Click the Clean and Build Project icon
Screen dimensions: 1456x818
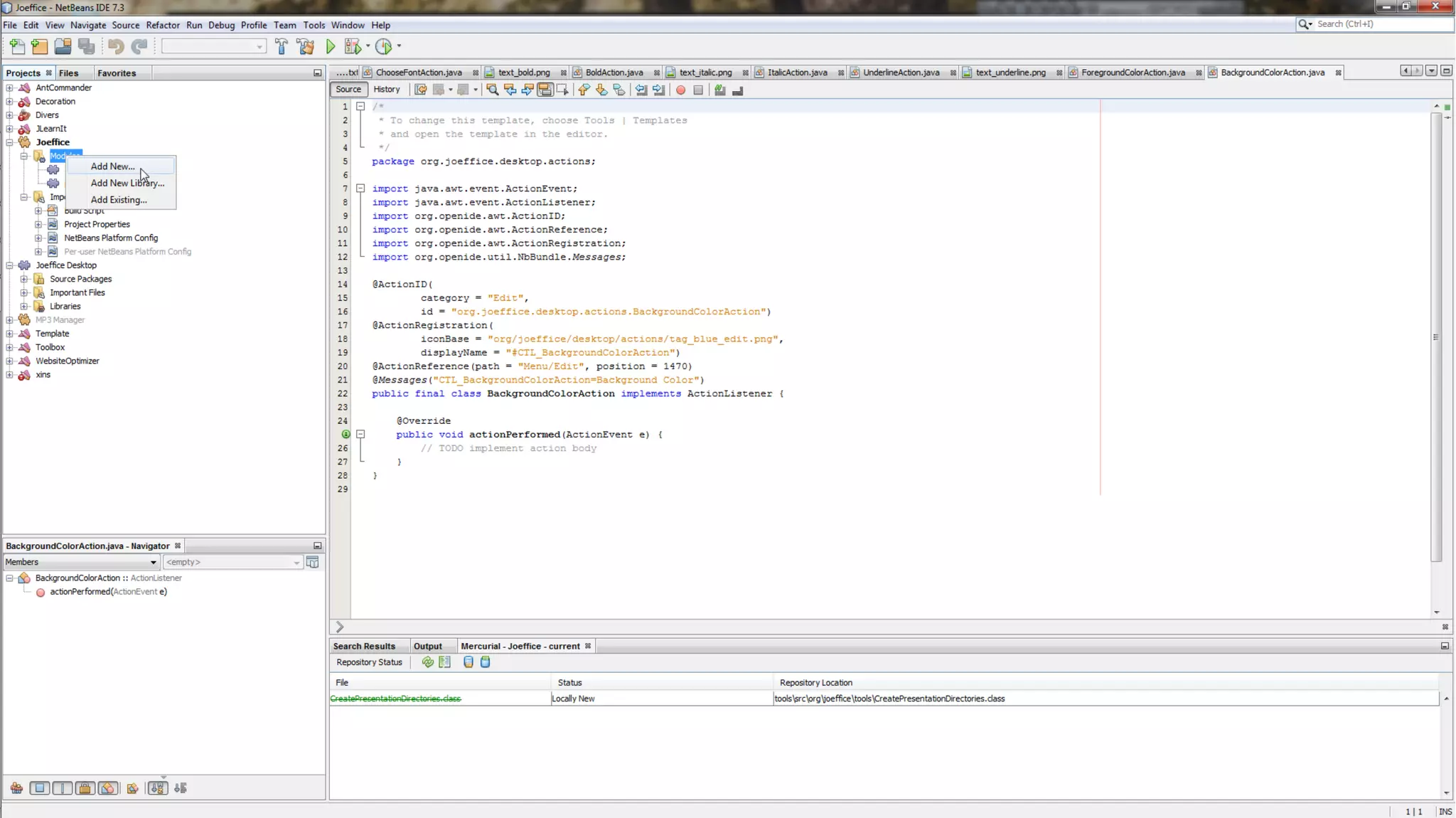point(306,47)
